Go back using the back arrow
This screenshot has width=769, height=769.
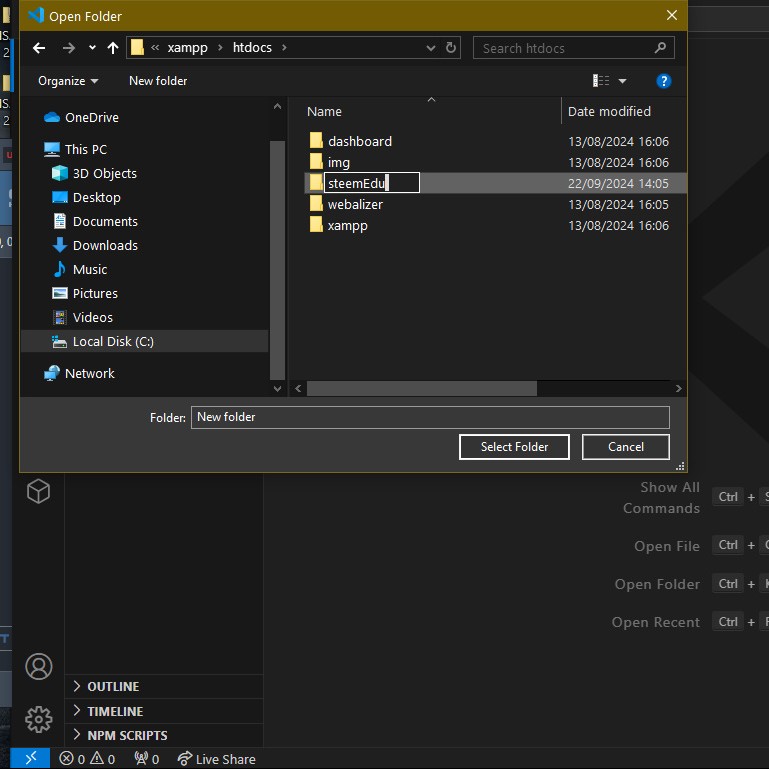[39, 48]
